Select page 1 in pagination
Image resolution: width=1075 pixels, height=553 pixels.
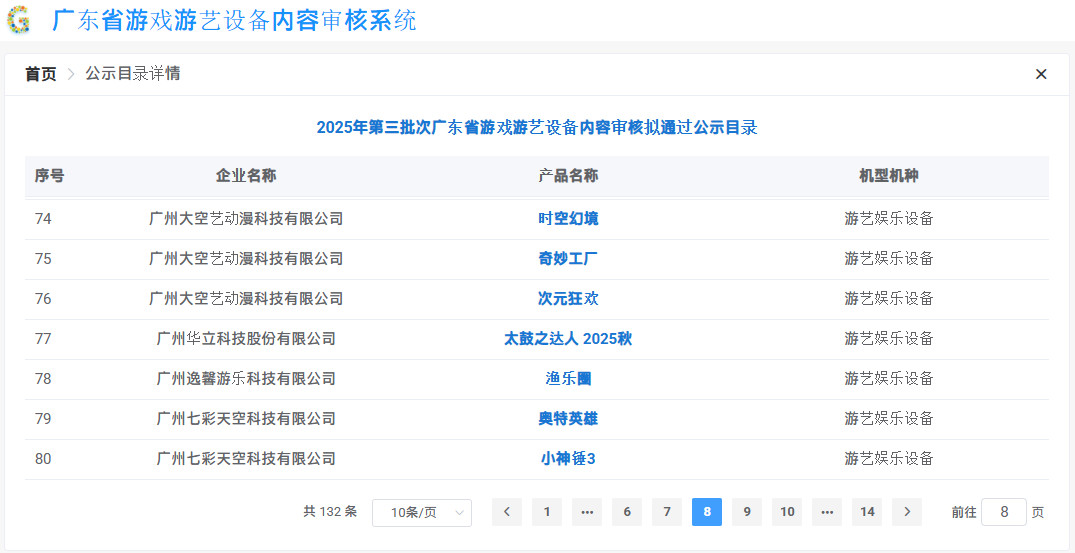(547, 512)
